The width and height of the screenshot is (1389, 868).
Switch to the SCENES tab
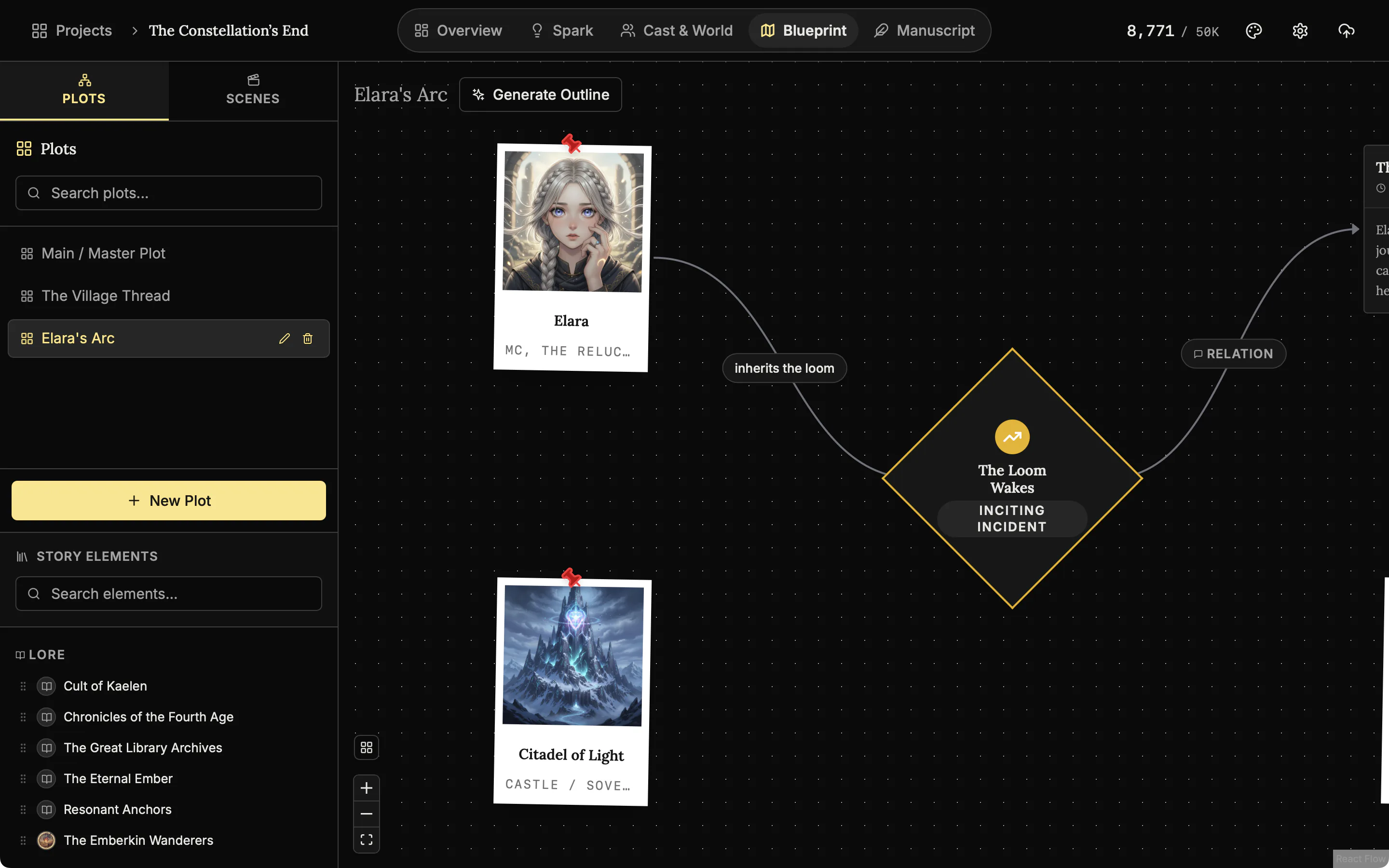click(x=253, y=91)
